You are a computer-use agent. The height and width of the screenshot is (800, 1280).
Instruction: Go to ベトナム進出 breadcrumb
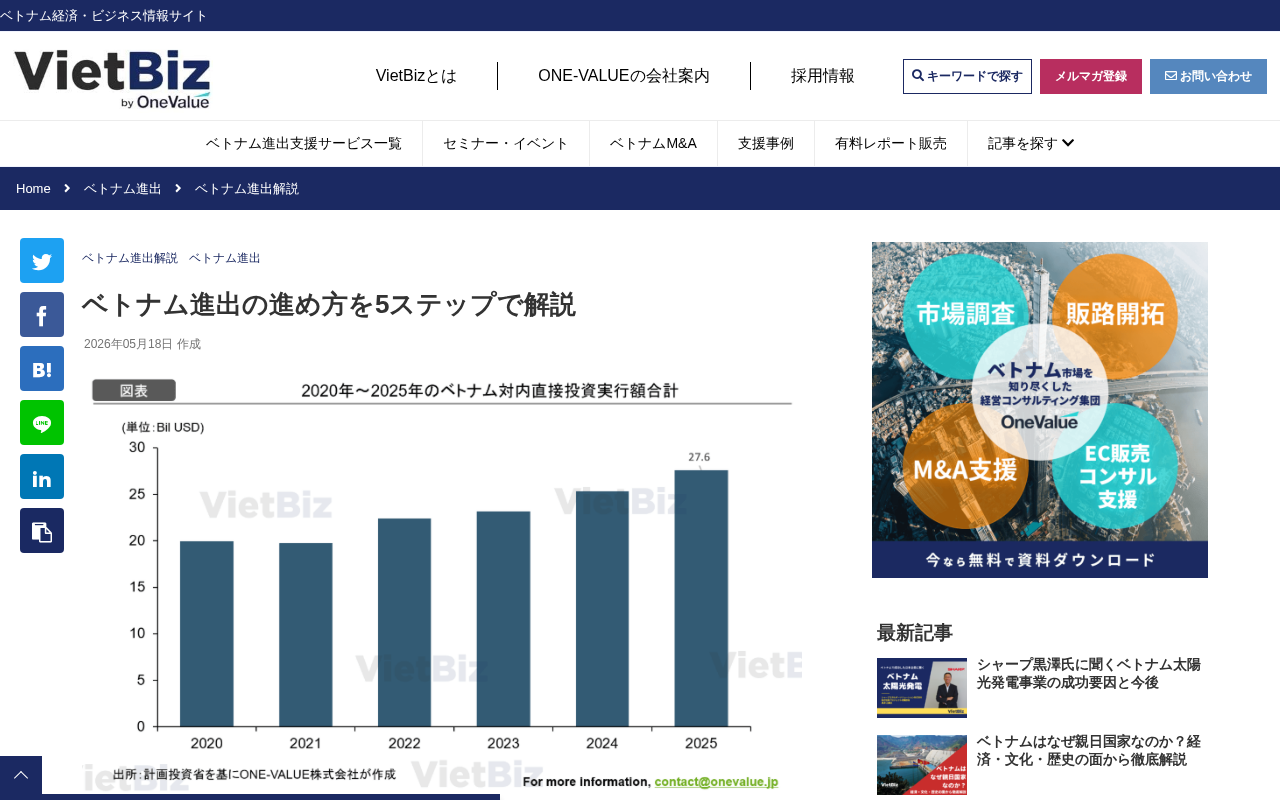tap(123, 188)
